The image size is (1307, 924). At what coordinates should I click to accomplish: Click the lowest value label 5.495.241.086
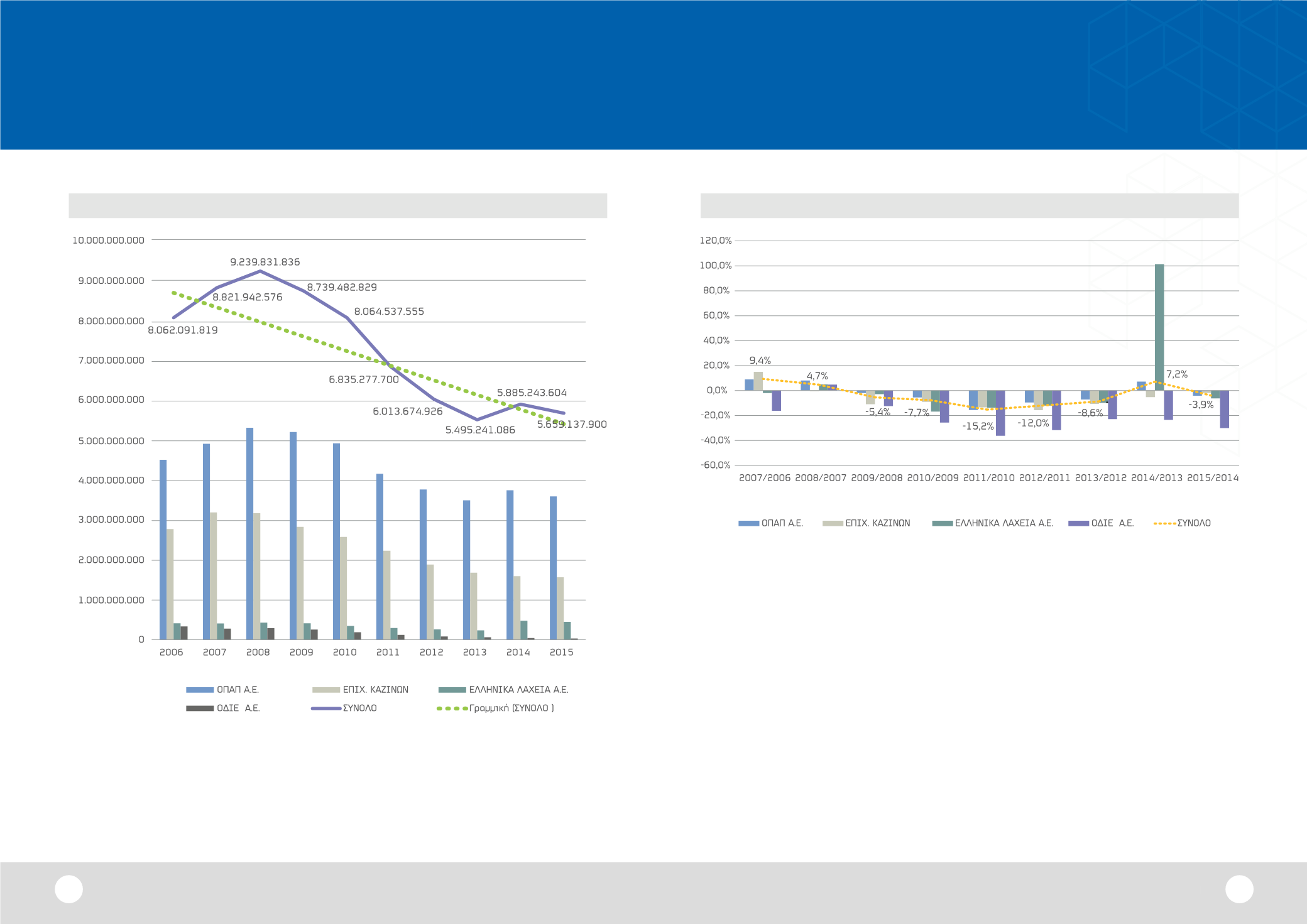click(480, 430)
